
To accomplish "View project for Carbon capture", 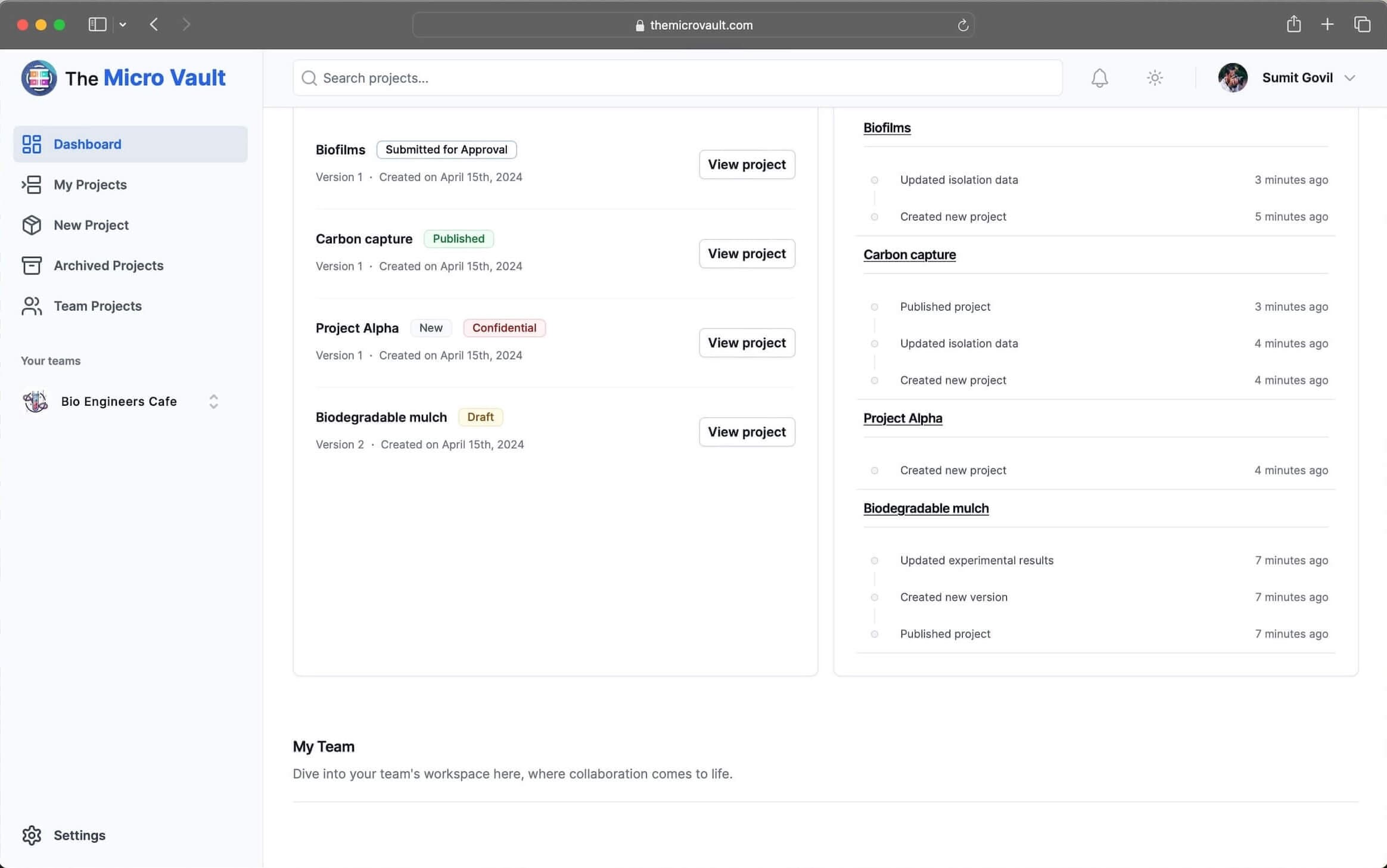I will point(747,254).
